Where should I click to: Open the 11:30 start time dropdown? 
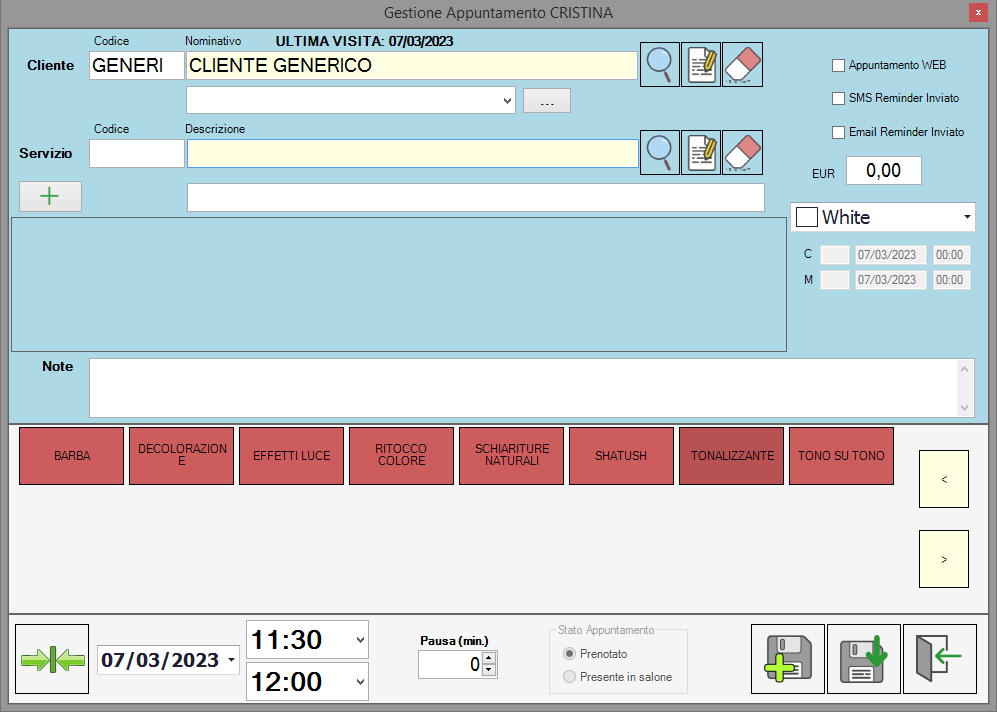[360, 639]
